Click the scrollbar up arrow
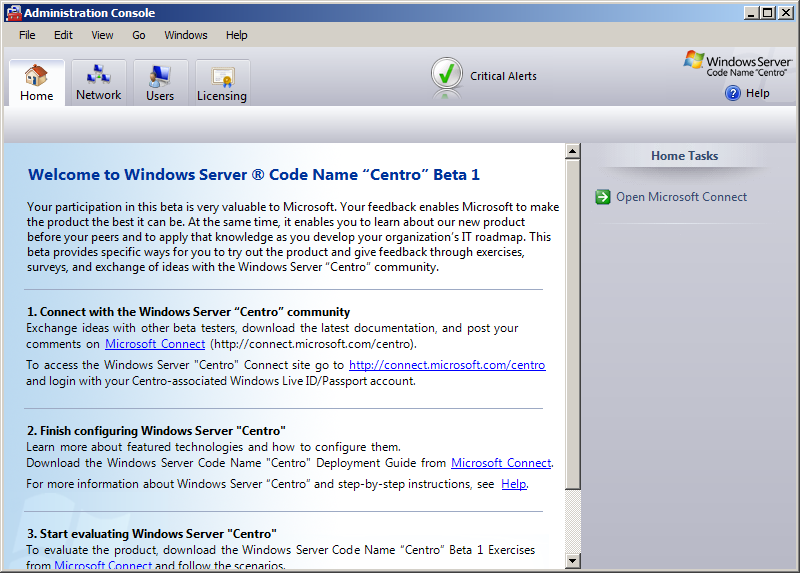This screenshot has width=800, height=574. point(573,151)
